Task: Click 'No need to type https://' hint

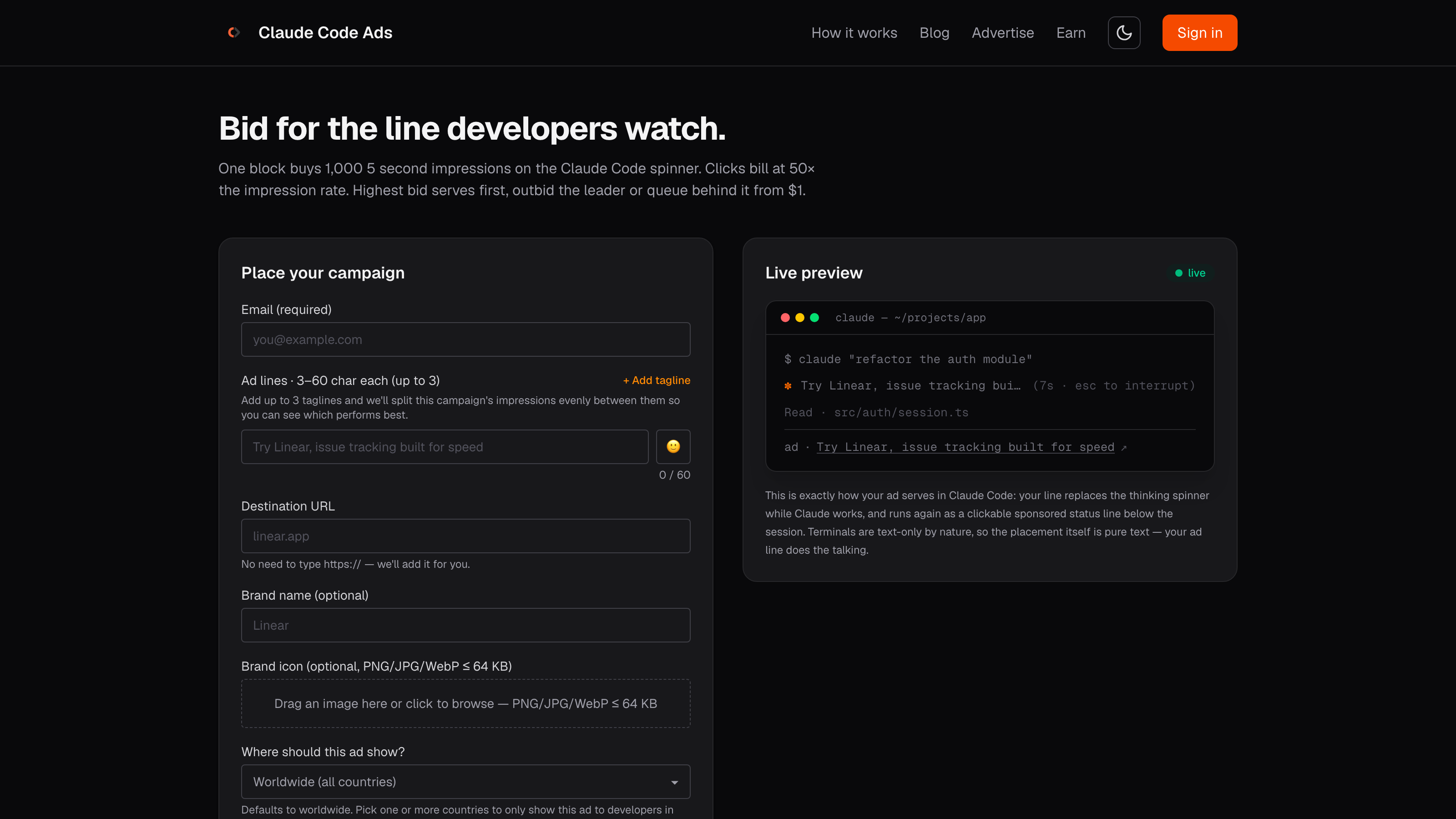Action: point(355,564)
